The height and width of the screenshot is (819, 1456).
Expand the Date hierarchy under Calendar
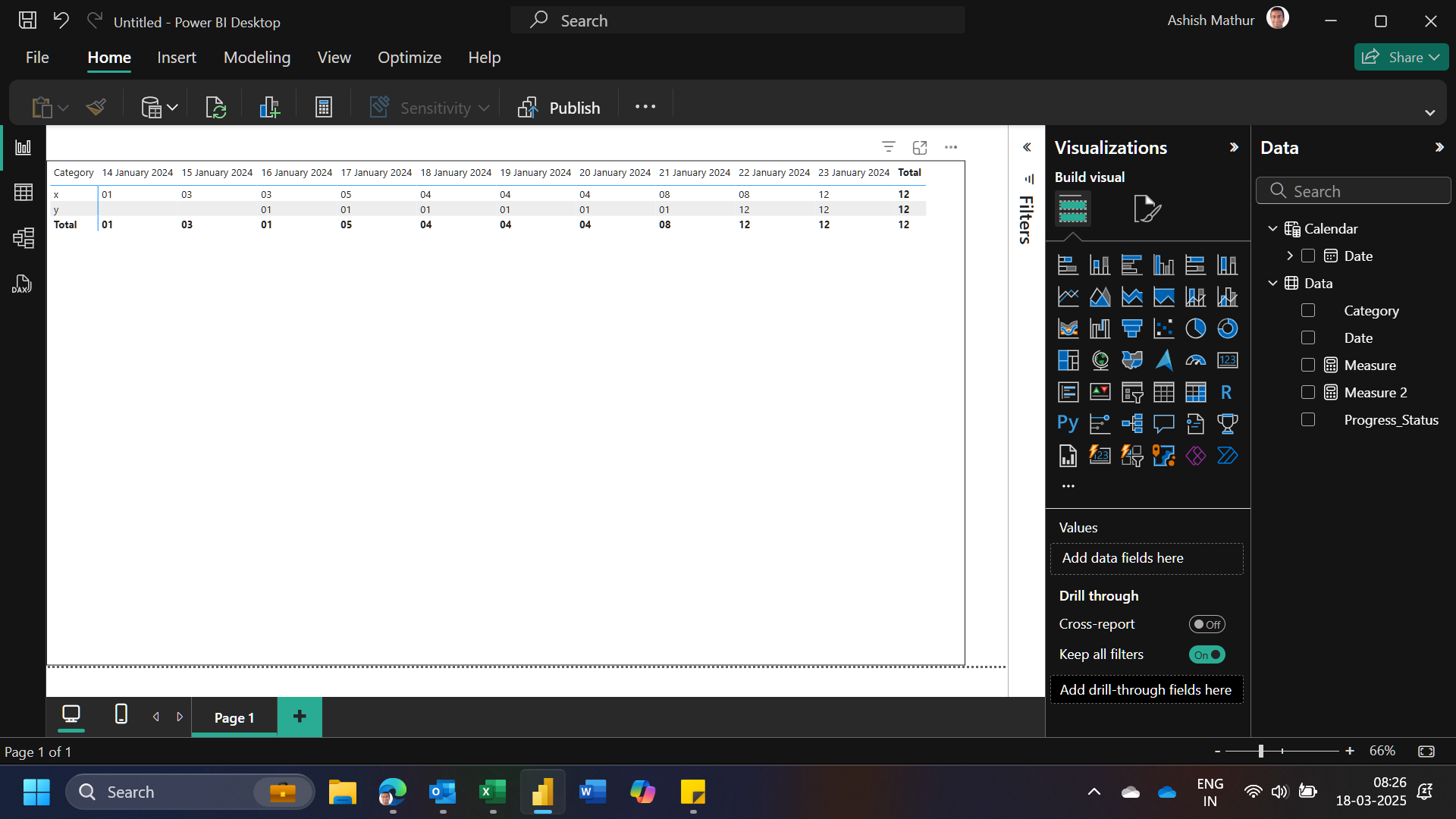1290,256
